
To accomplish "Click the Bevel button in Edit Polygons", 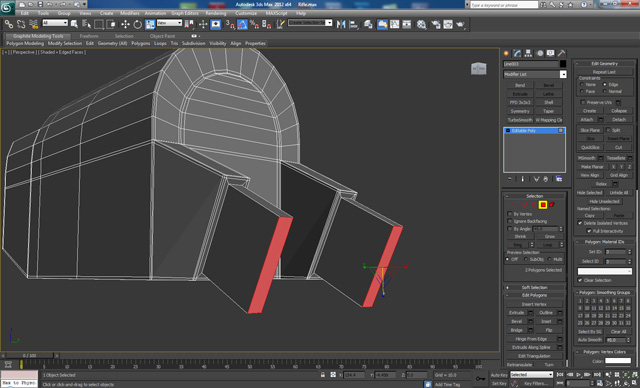I will pyautogui.click(x=517, y=321).
